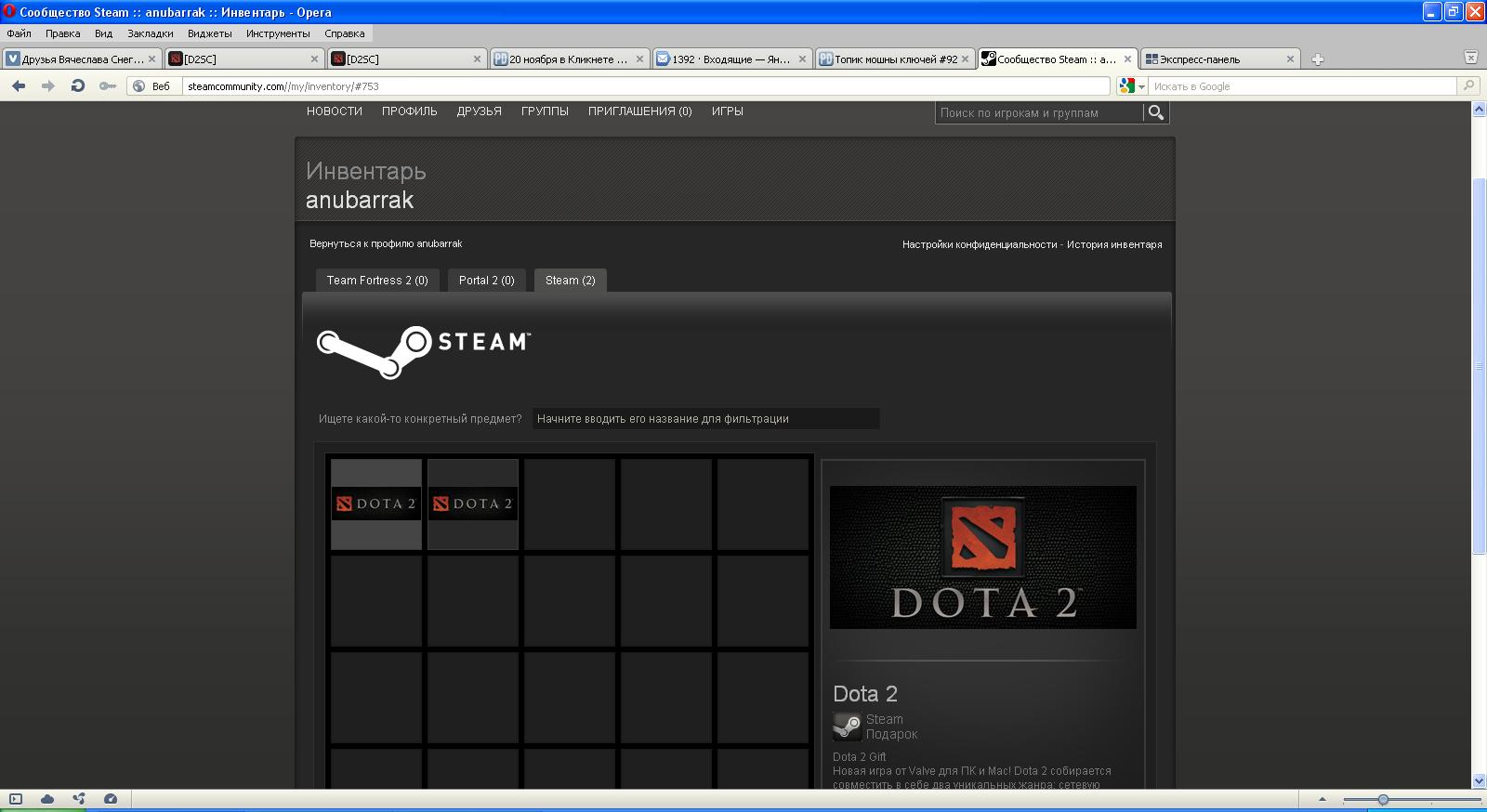Open a new tab with plus button
Screen dimensions: 1487x812
[1317, 59]
